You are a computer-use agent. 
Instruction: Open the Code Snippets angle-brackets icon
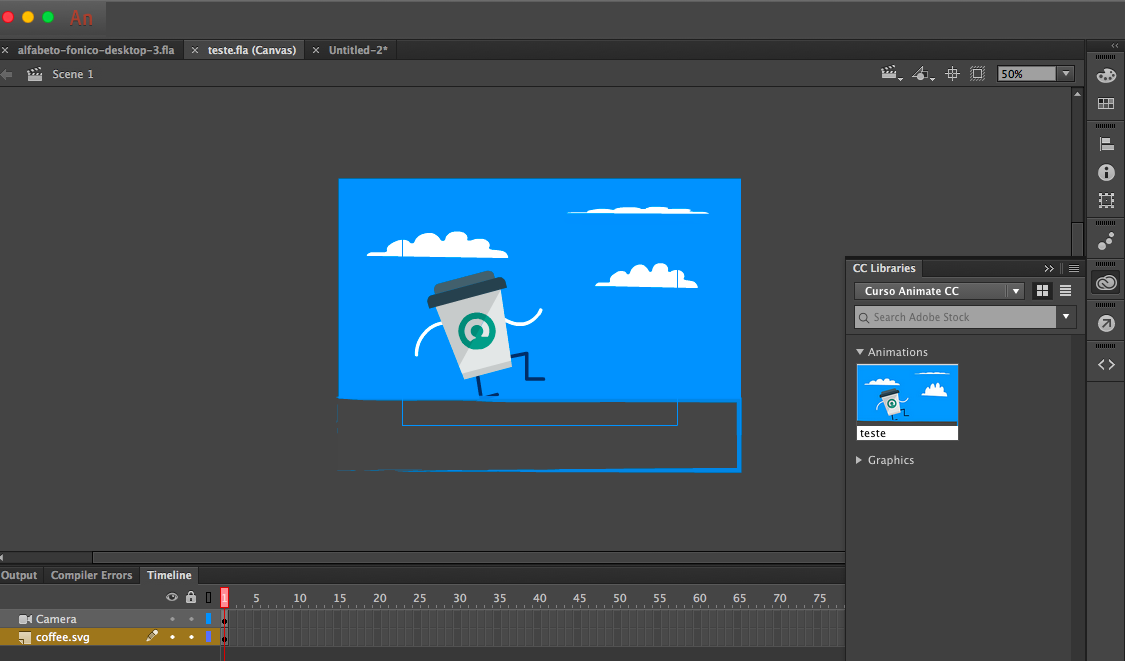(1106, 365)
